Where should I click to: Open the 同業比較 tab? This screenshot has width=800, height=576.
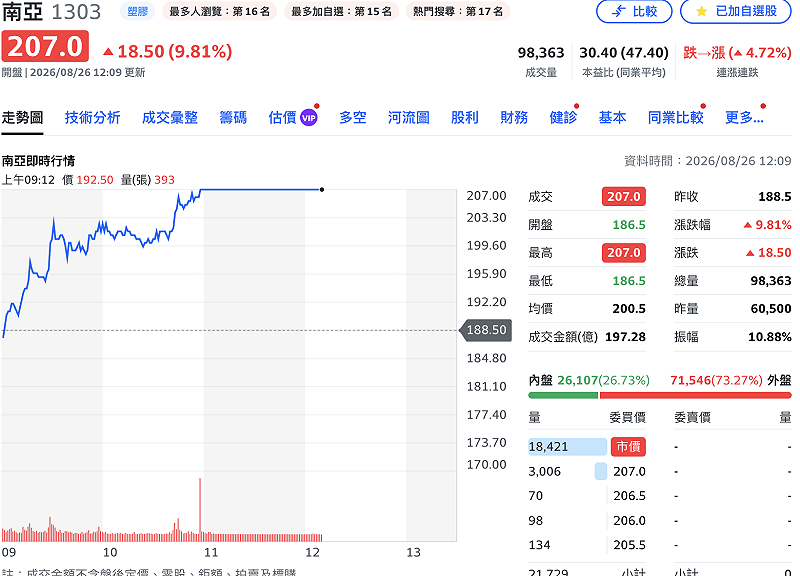(x=676, y=118)
